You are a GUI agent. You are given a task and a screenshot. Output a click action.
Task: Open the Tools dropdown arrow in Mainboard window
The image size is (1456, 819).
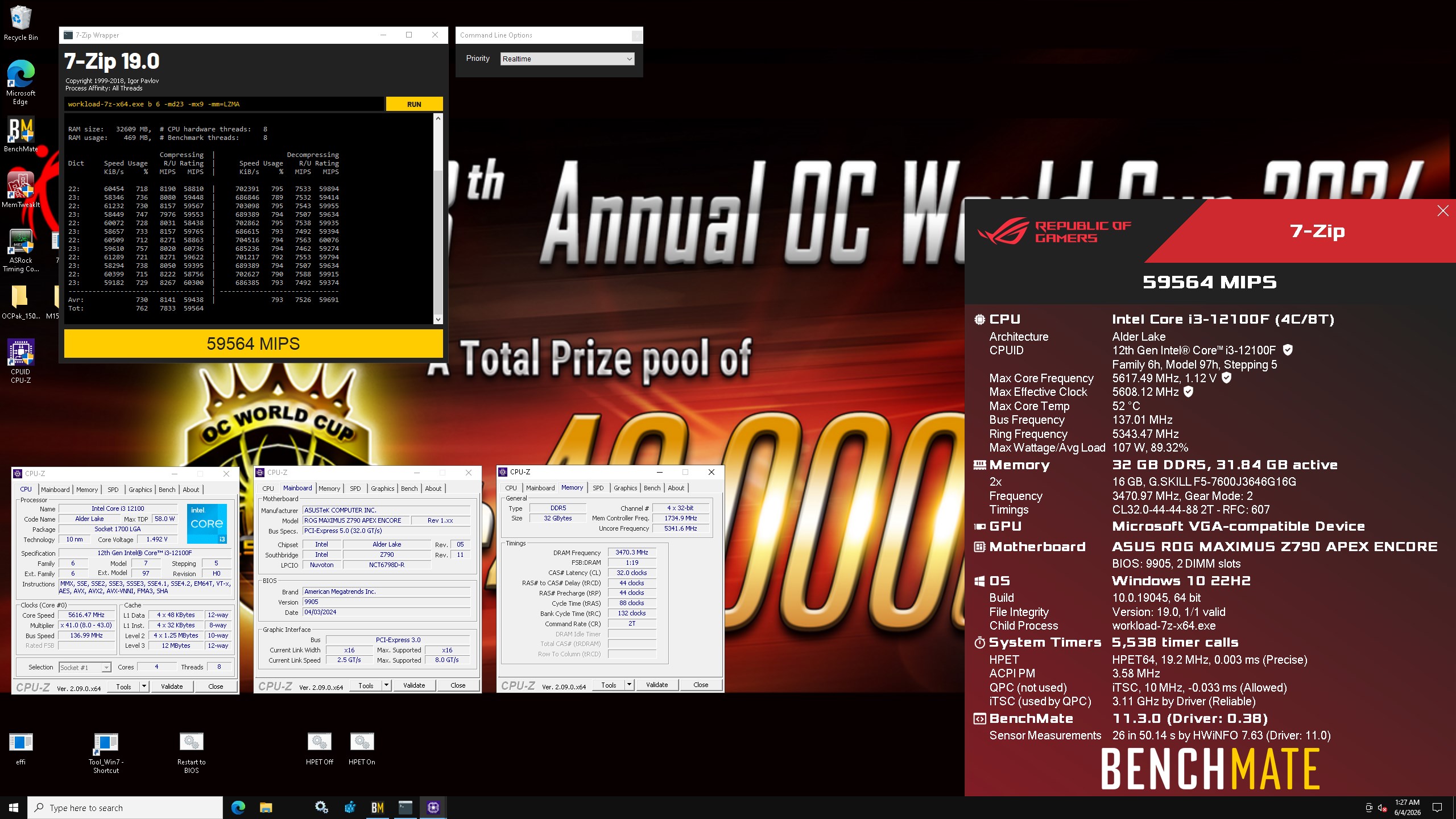point(386,685)
